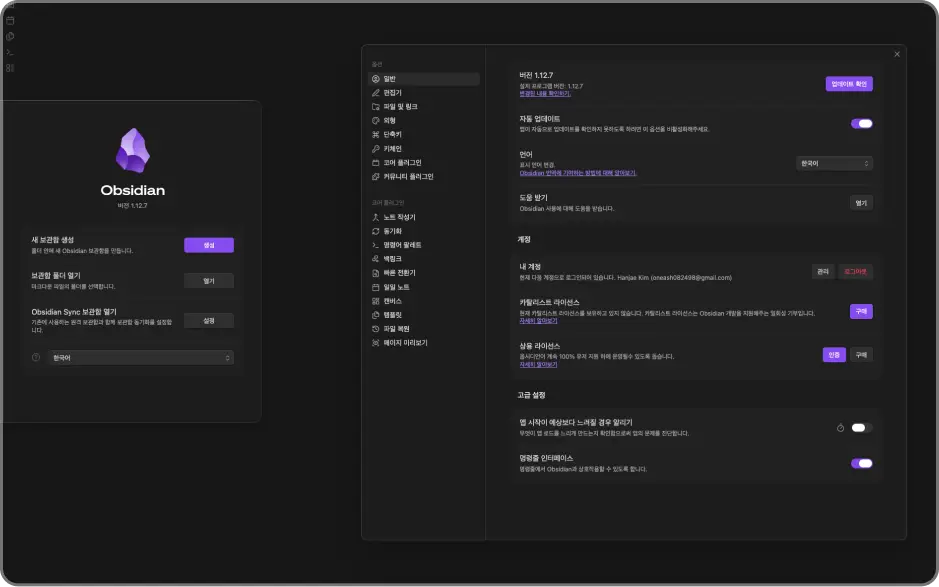Turn off the 명령줄 인터페이스 toggle
This screenshot has height=587, width=939.
click(x=861, y=463)
